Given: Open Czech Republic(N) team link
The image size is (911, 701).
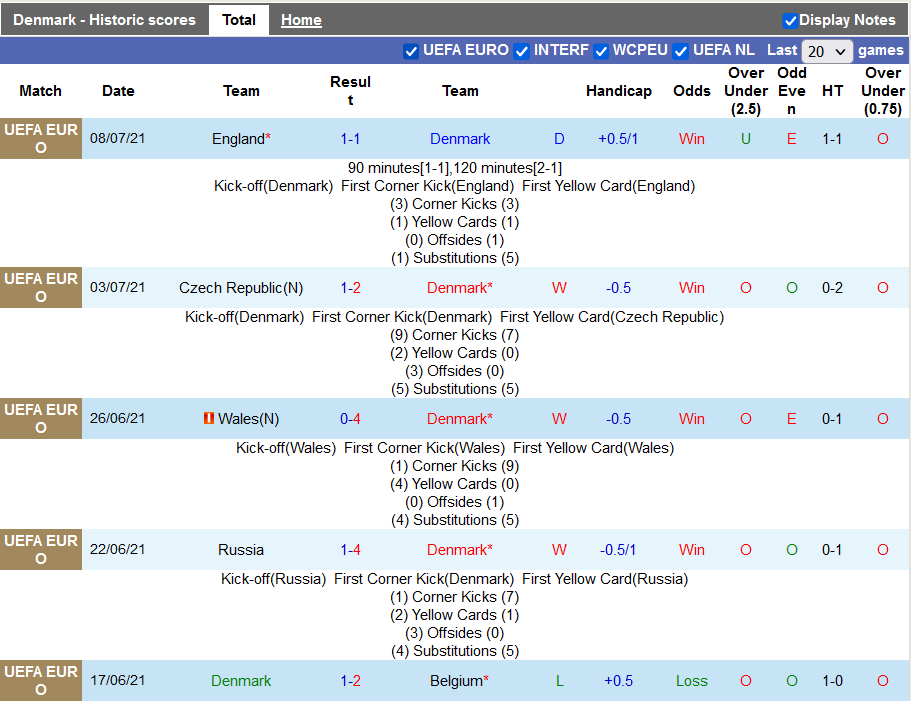Looking at the screenshot, I should pyautogui.click(x=241, y=288).
